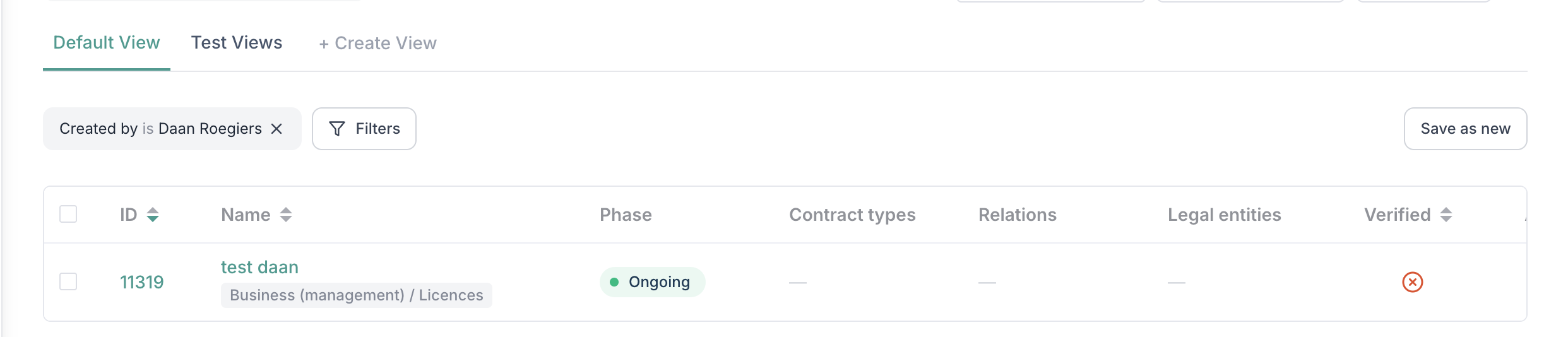Add a view with + Create View
Screen dimensions: 1568x337
click(x=377, y=44)
